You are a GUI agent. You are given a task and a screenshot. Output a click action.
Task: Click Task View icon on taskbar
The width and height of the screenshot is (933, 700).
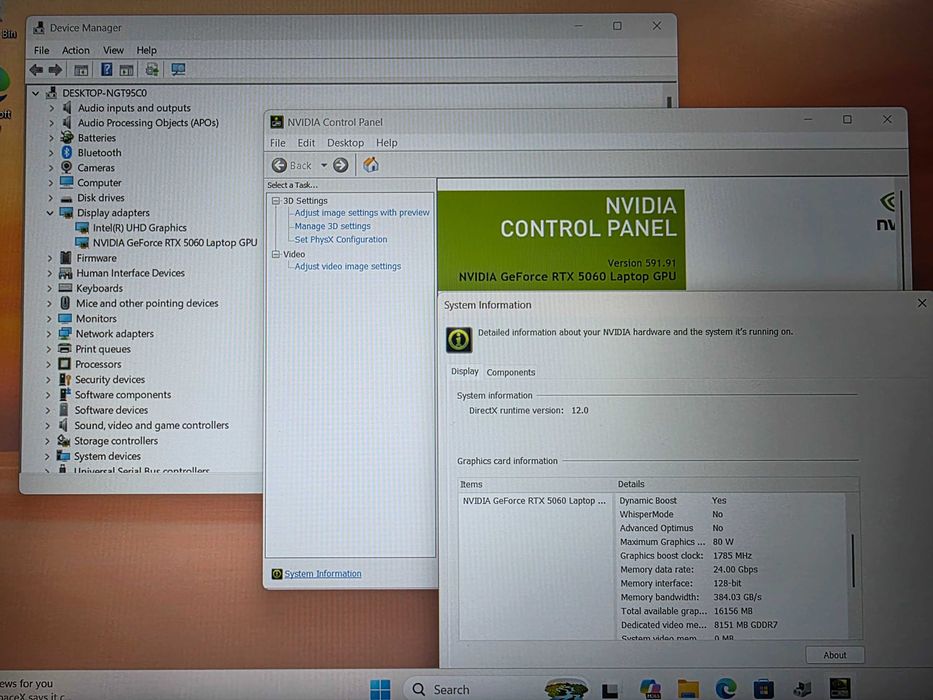click(610, 690)
